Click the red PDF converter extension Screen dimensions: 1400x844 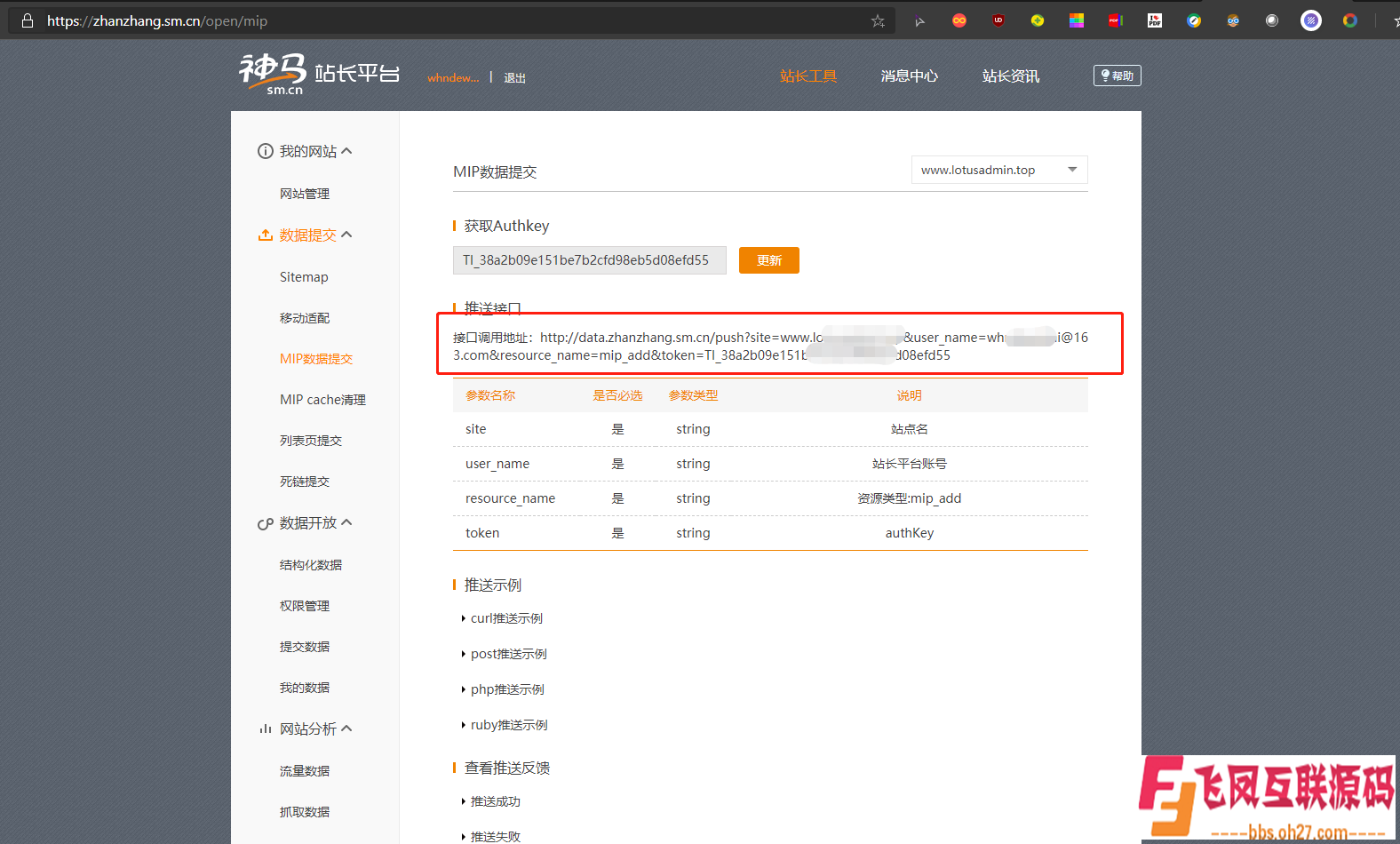coord(1116,20)
